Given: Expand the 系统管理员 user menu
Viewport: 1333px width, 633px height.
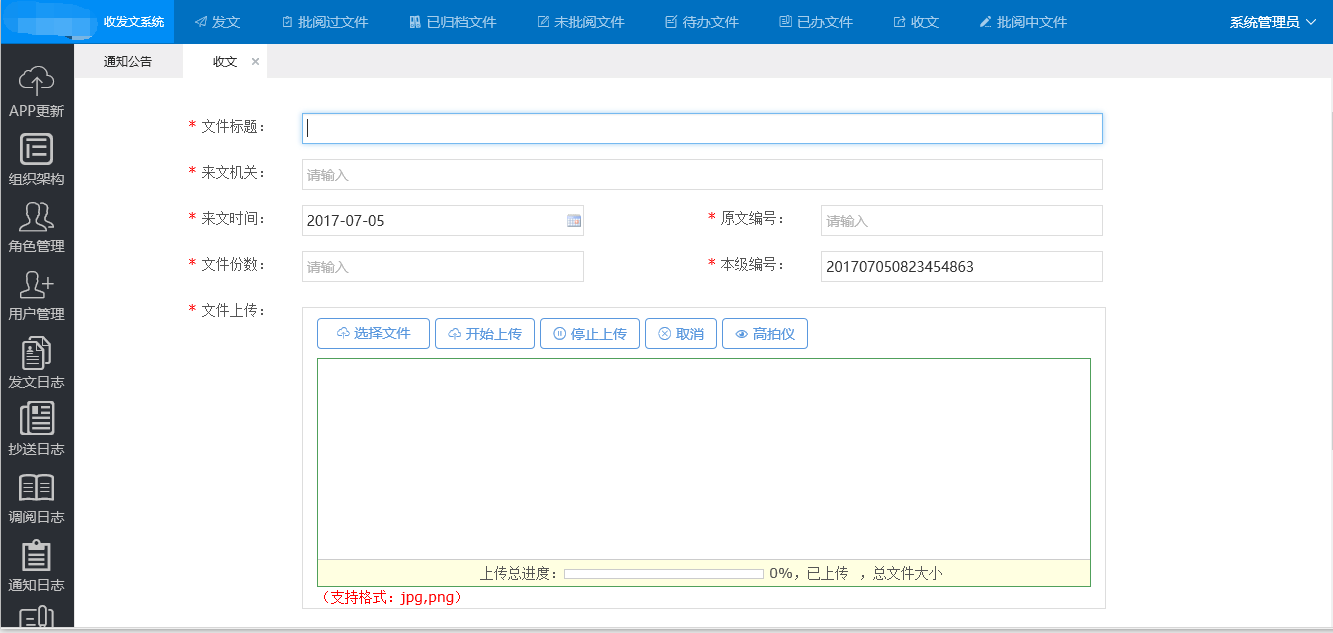Looking at the screenshot, I should coord(1272,22).
